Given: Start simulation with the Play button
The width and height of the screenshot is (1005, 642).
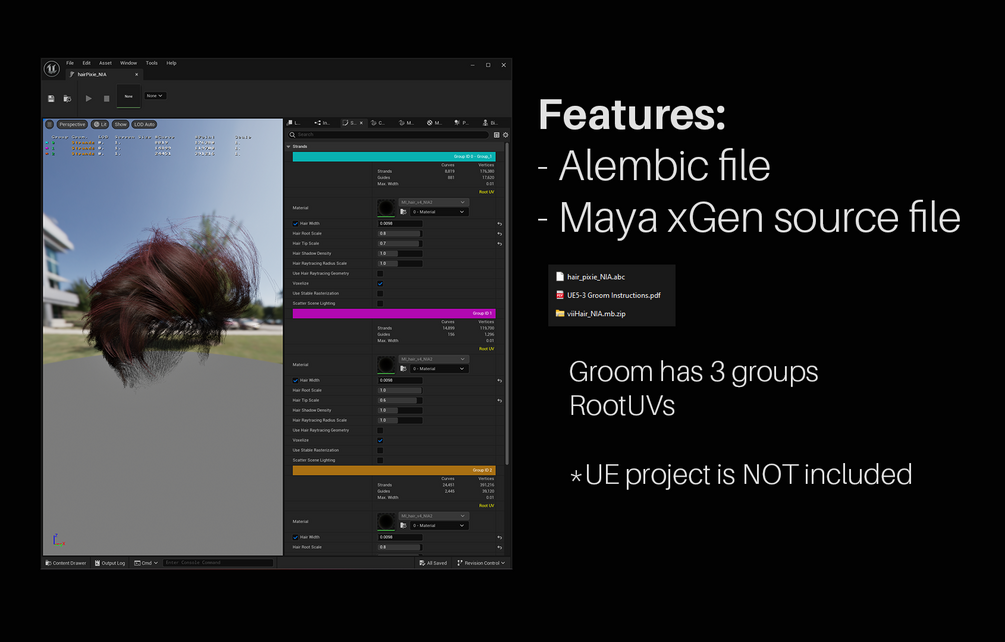Looking at the screenshot, I should click(x=88, y=98).
